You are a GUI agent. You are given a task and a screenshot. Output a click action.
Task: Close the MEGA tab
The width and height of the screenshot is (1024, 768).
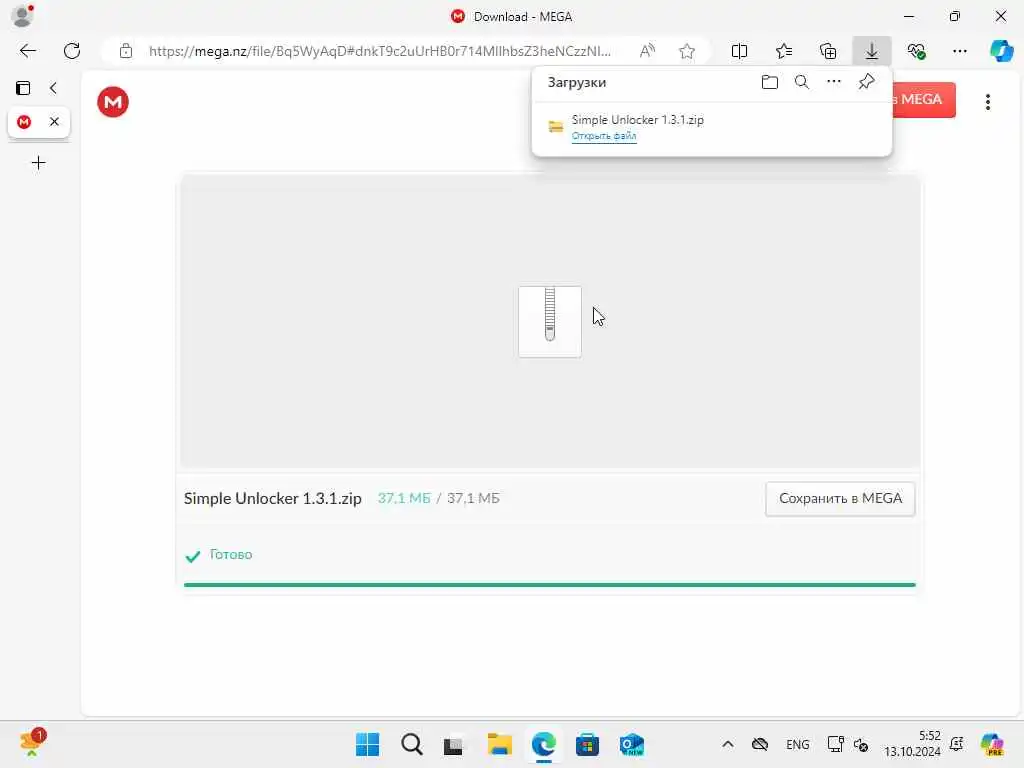[54, 121]
